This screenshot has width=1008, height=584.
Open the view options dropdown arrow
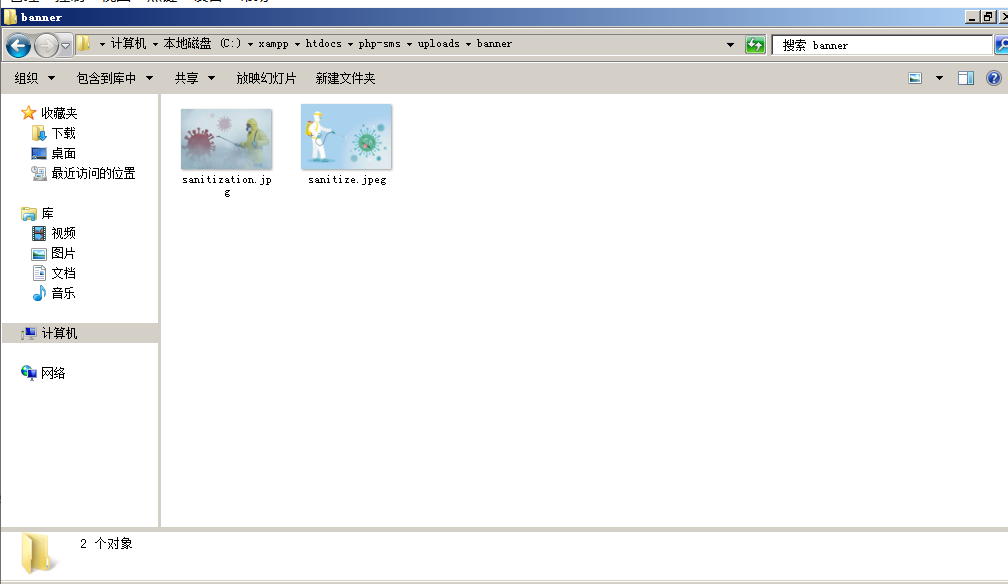(x=939, y=78)
